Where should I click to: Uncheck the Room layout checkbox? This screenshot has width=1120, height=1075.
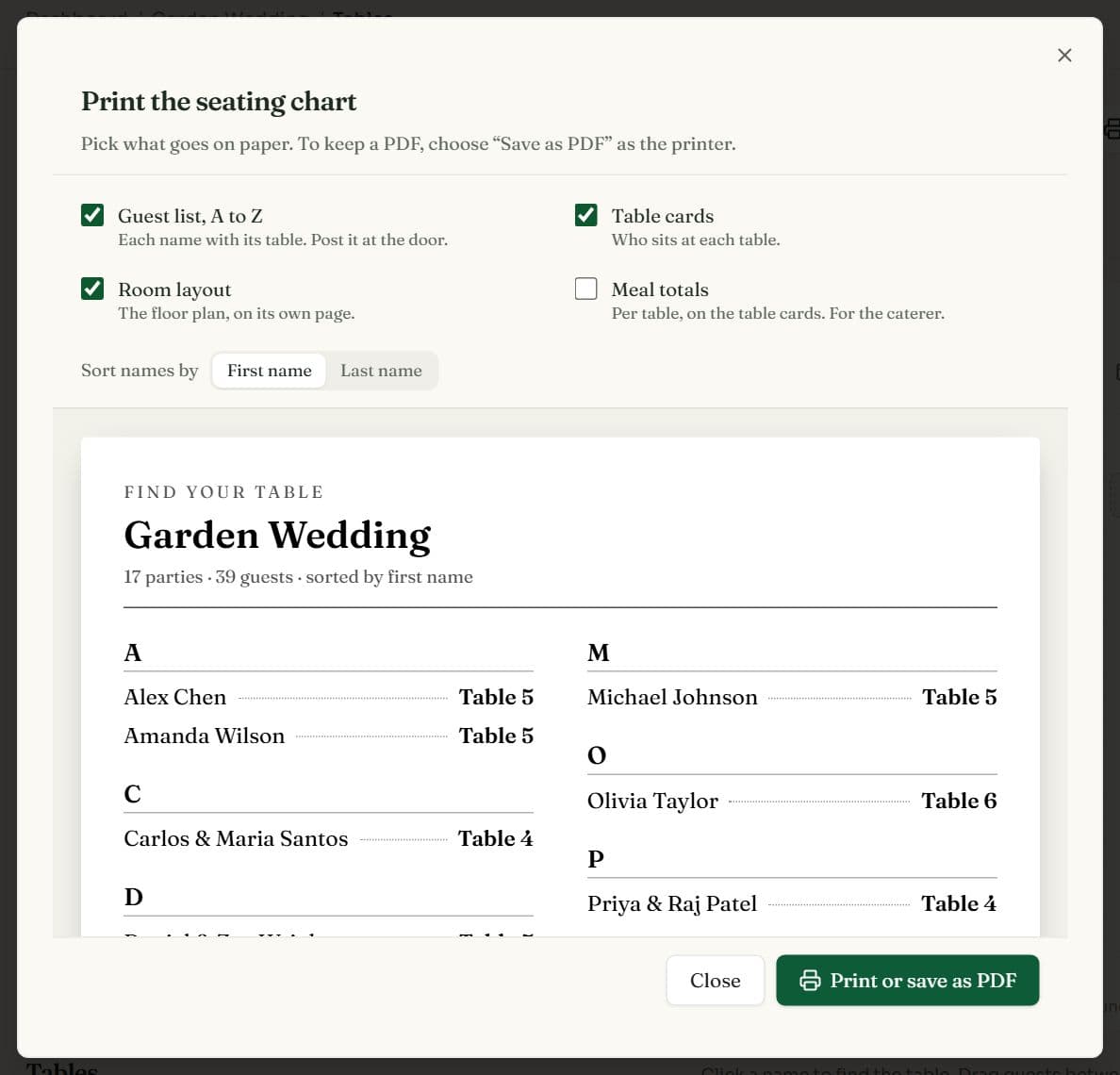(x=92, y=289)
